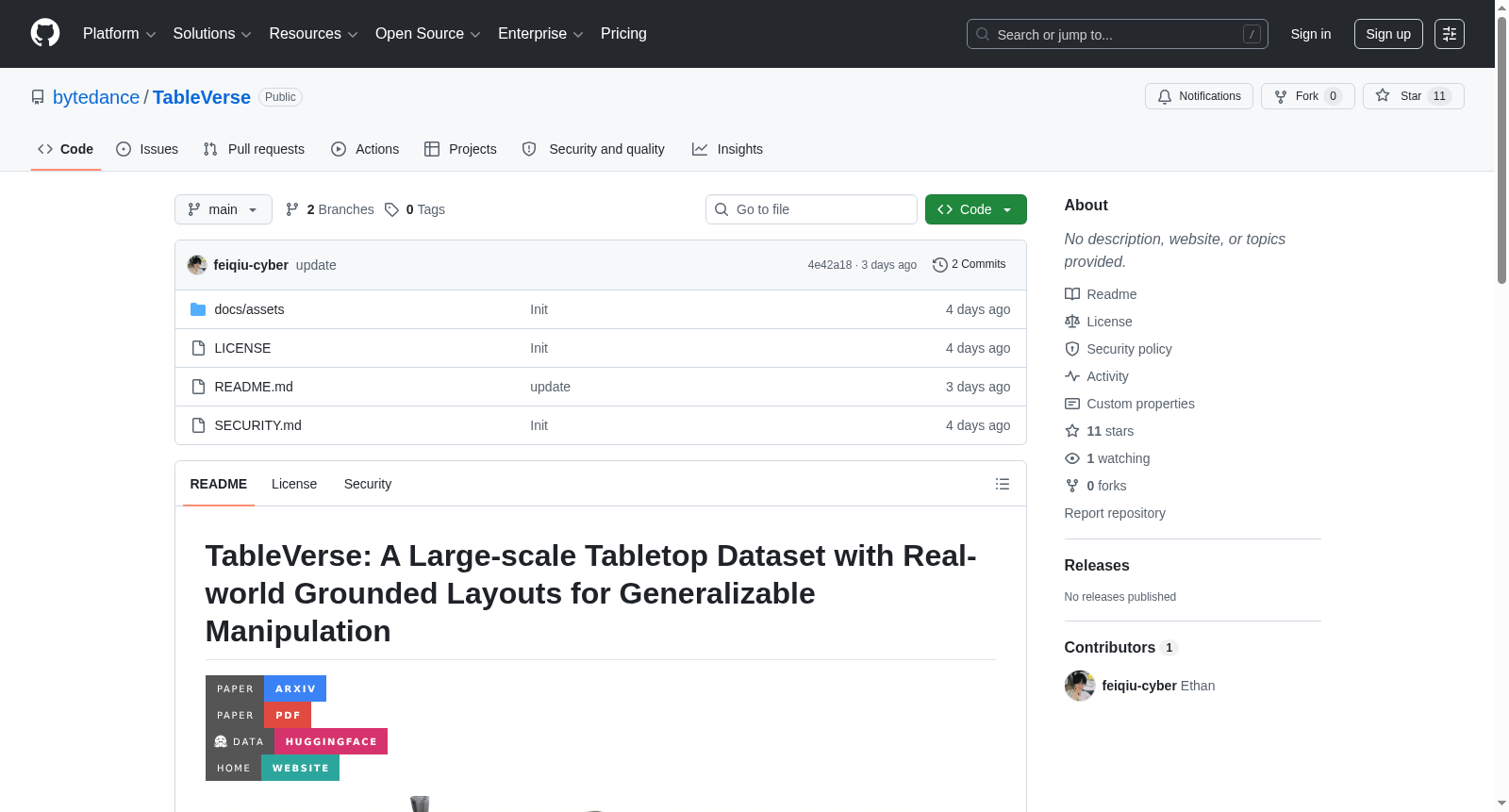The height and width of the screenshot is (812, 1509).
Task: Open the appearance settings icon button
Action: [x=1450, y=34]
